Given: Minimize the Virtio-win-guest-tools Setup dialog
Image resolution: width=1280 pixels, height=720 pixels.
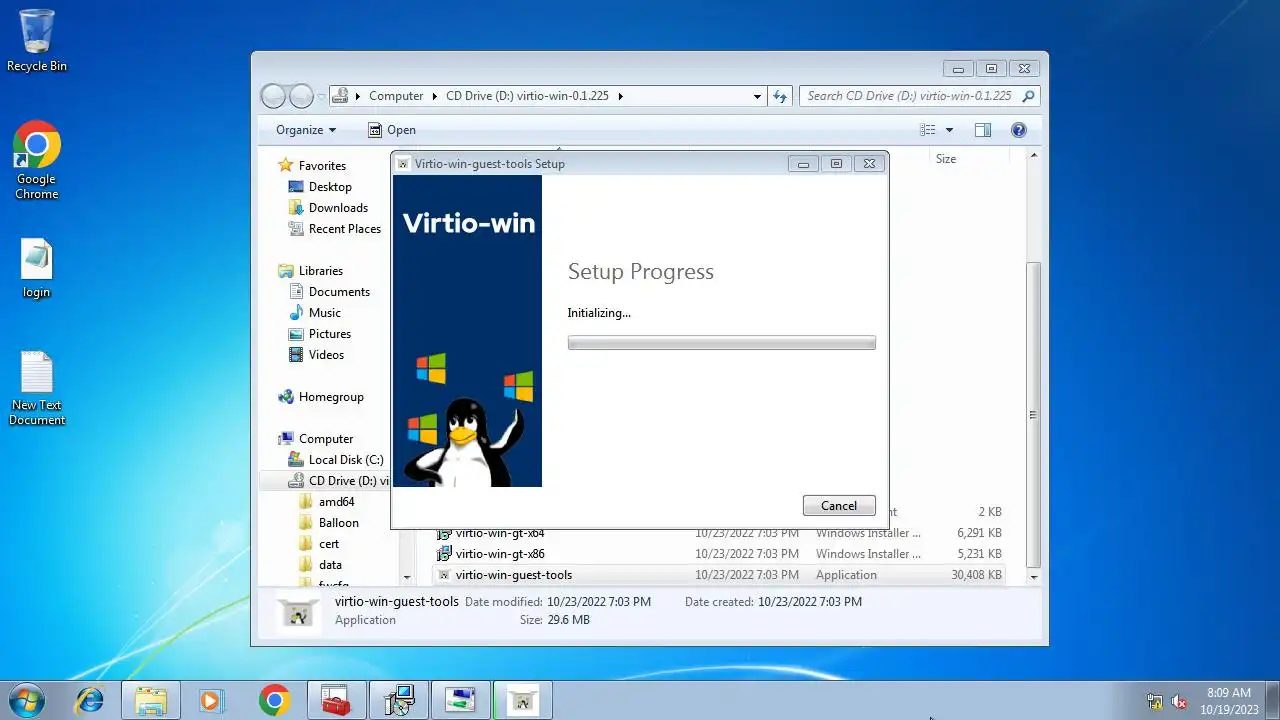Looking at the screenshot, I should coord(803,164).
